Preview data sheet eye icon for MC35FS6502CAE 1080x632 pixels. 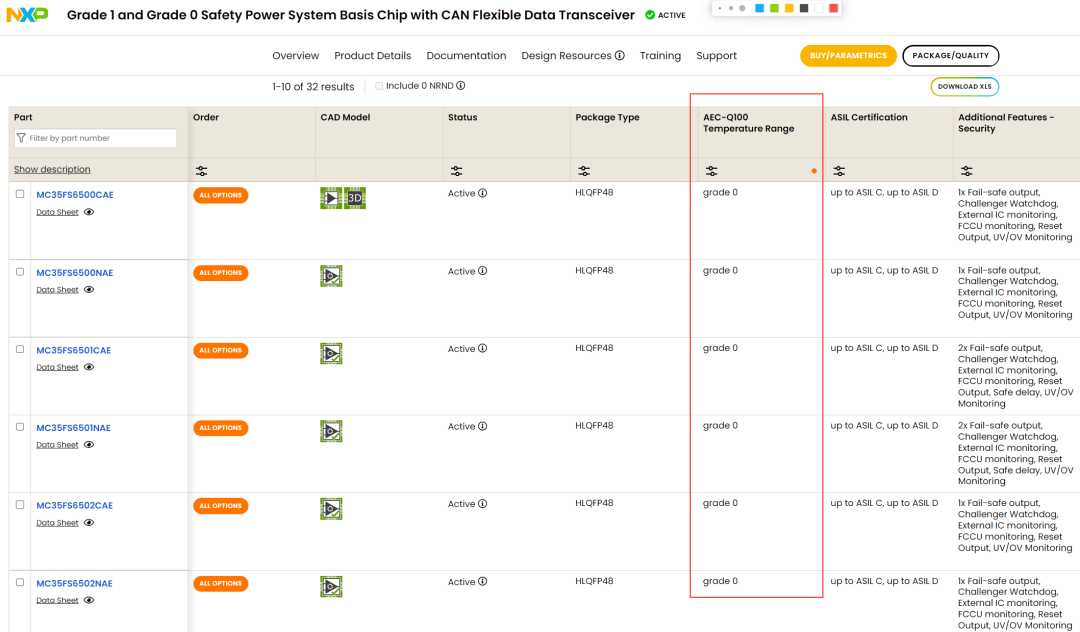89,523
